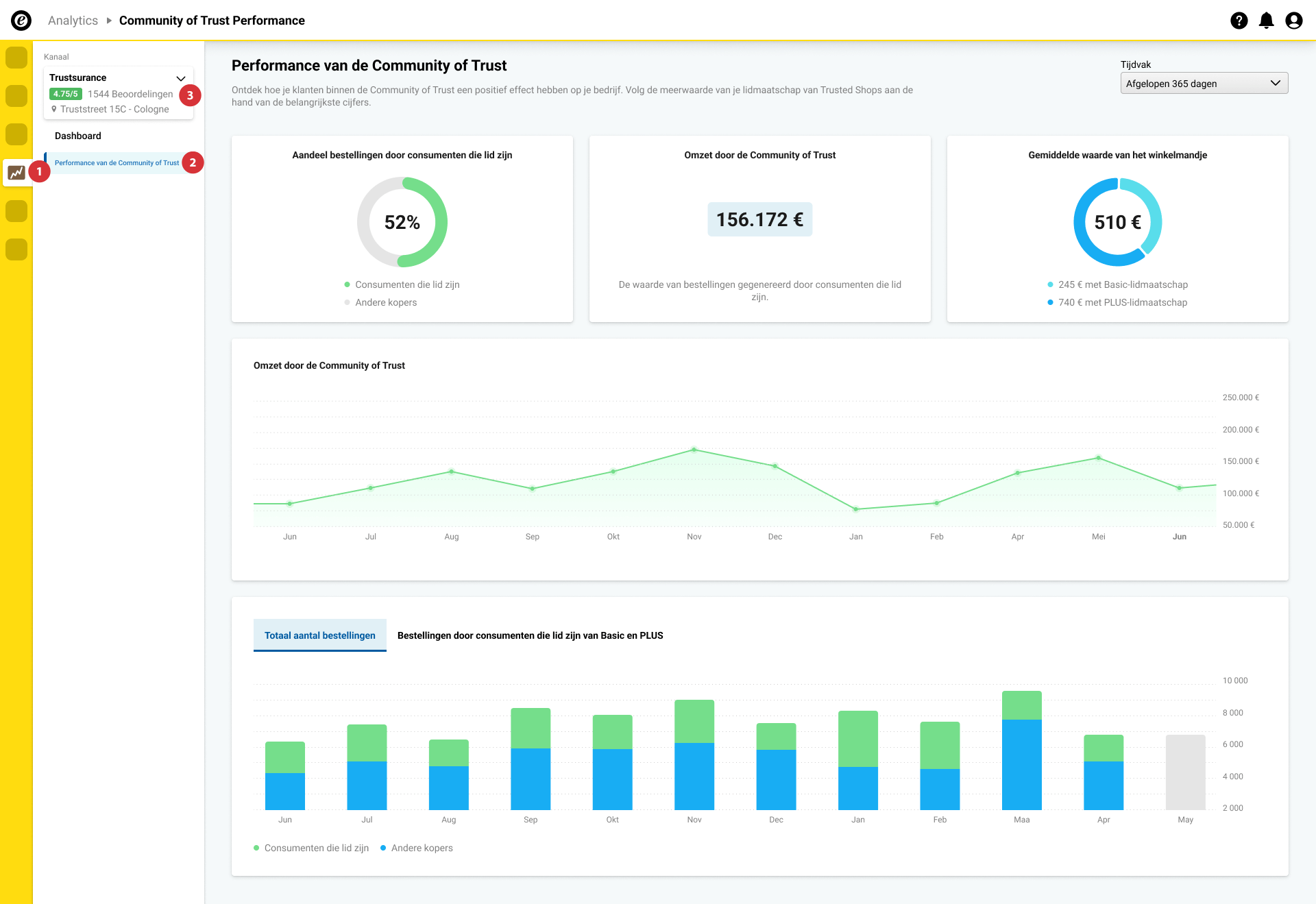The height and width of the screenshot is (904, 1316).
Task: Click the help question mark icon
Action: tap(1239, 21)
